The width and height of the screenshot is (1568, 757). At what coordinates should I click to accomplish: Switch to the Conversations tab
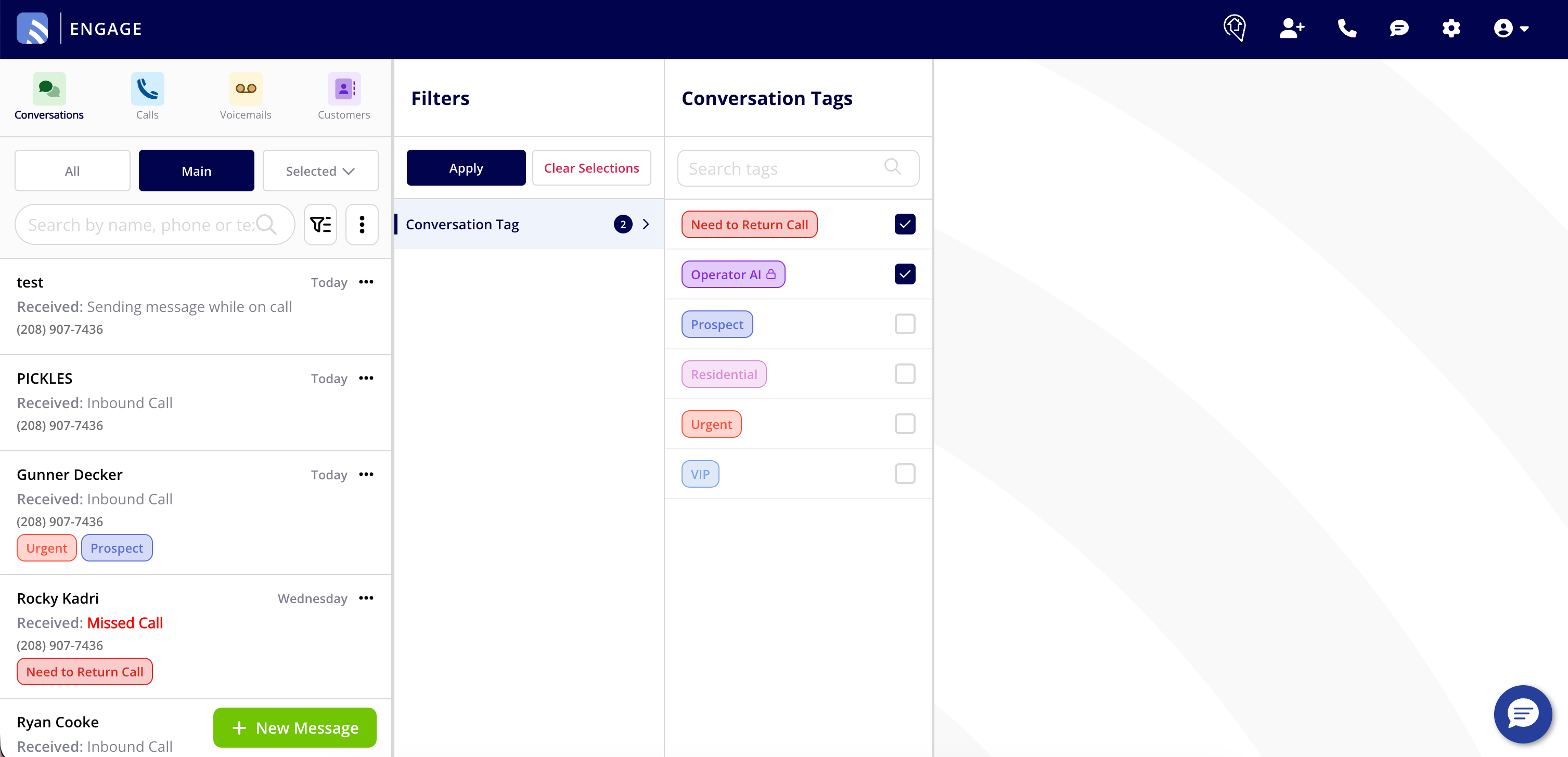pyautogui.click(x=49, y=97)
